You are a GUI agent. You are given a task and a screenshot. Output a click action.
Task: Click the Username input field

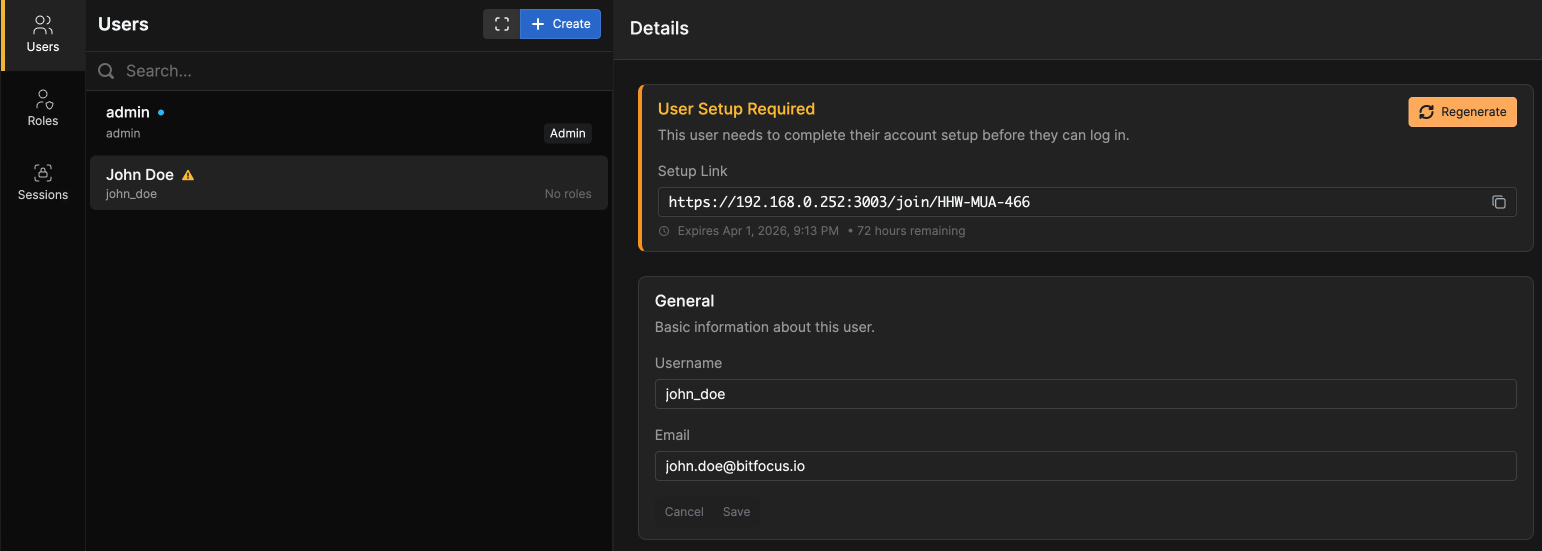pos(1085,394)
